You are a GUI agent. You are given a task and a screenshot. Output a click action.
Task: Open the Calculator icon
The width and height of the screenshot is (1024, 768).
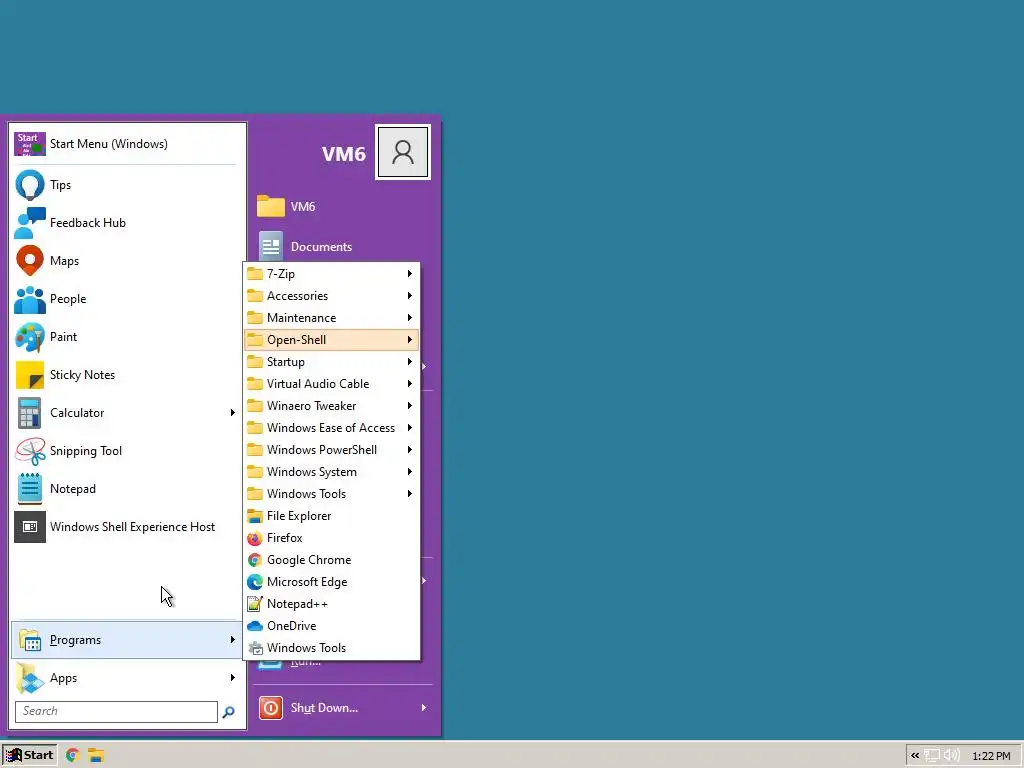[29, 413]
